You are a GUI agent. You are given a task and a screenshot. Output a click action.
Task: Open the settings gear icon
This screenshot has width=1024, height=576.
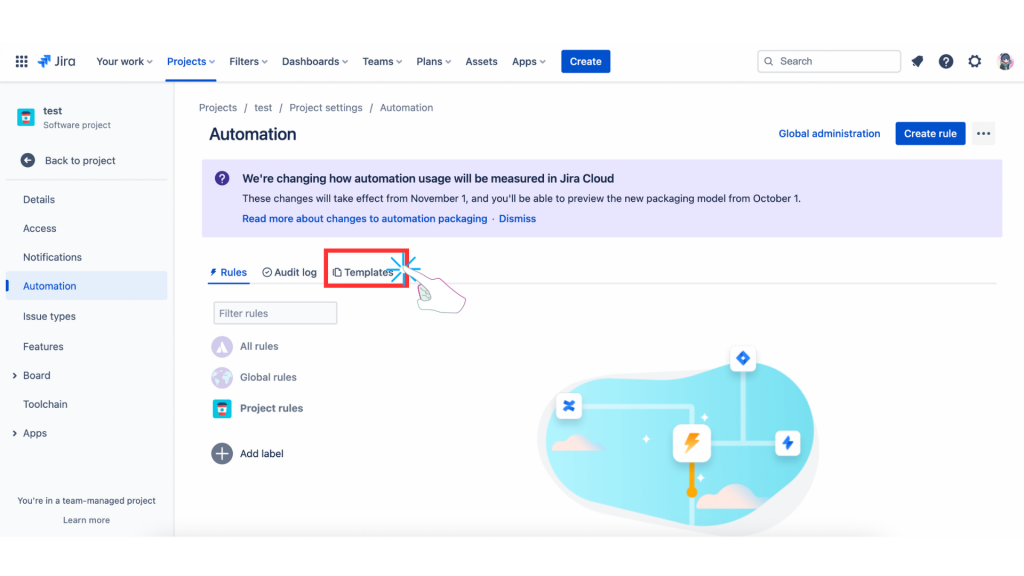pos(974,61)
